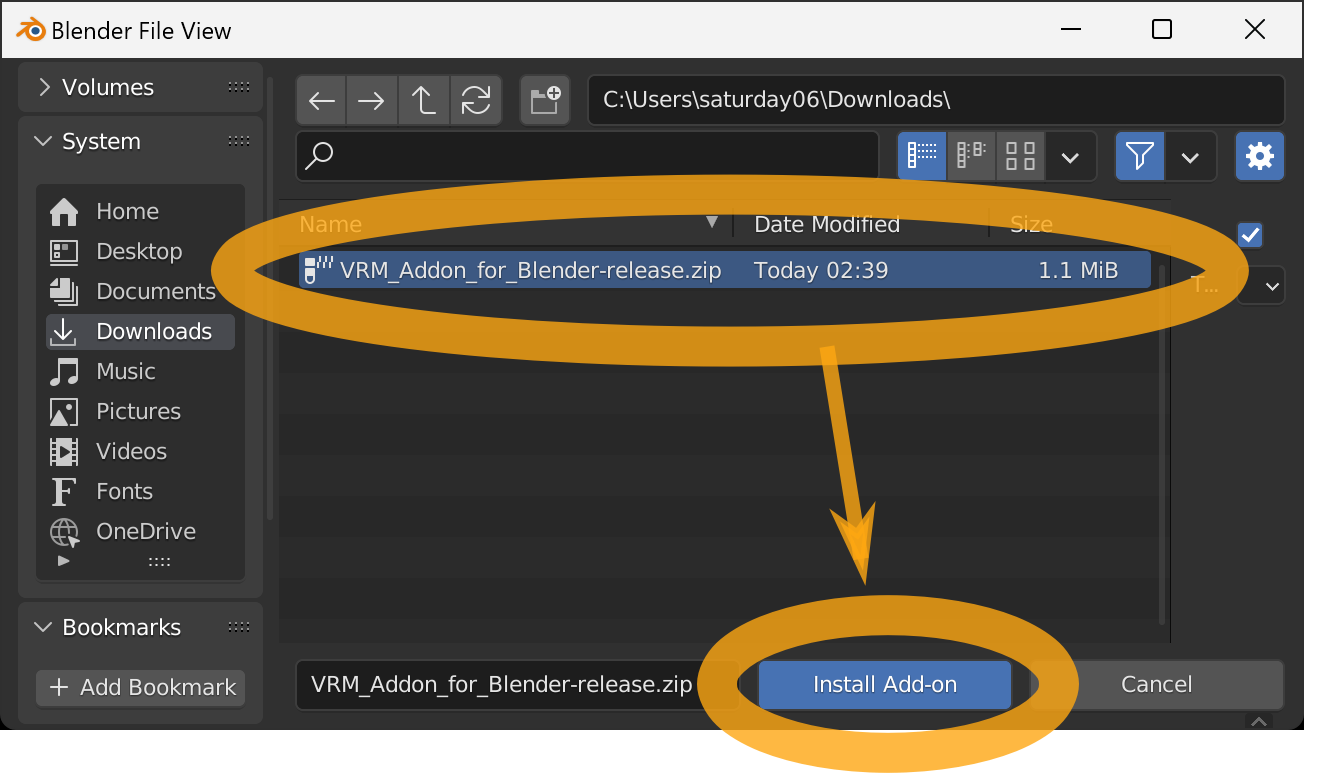This screenshot has height=780, width=1320.
Task: Uncheck the checkbox in options panel
Action: click(x=1250, y=235)
